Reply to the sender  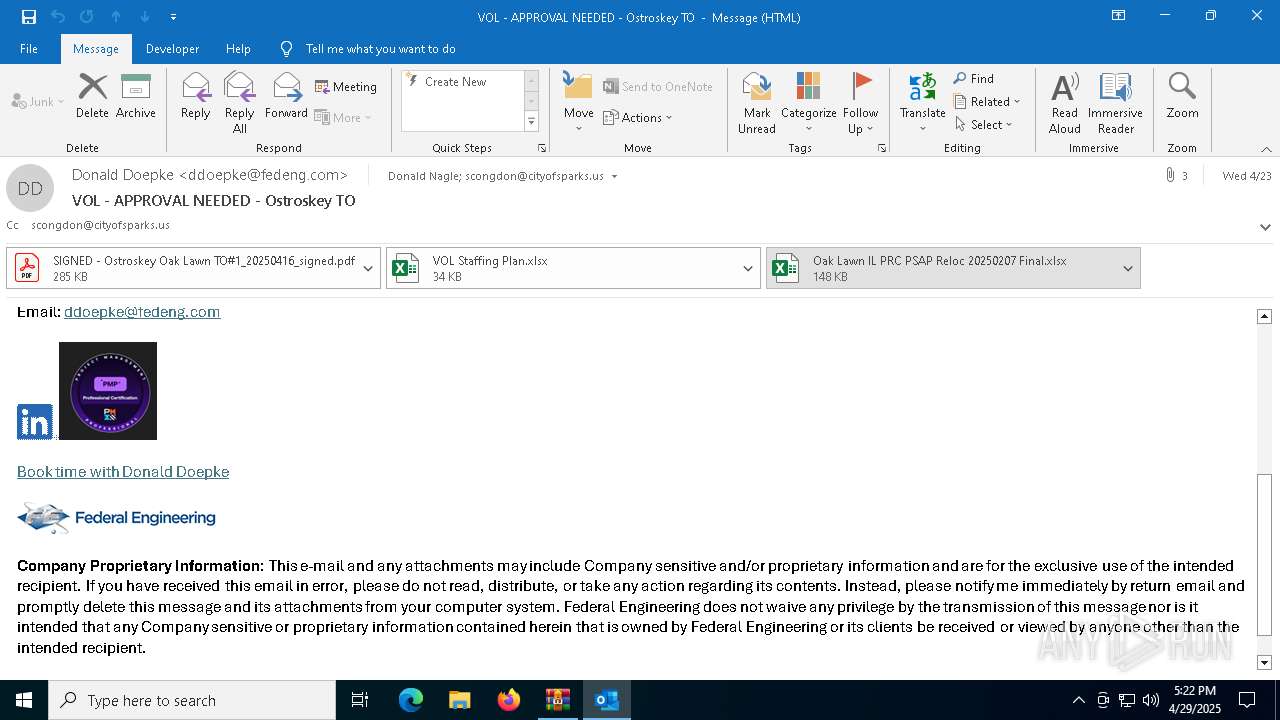point(196,97)
